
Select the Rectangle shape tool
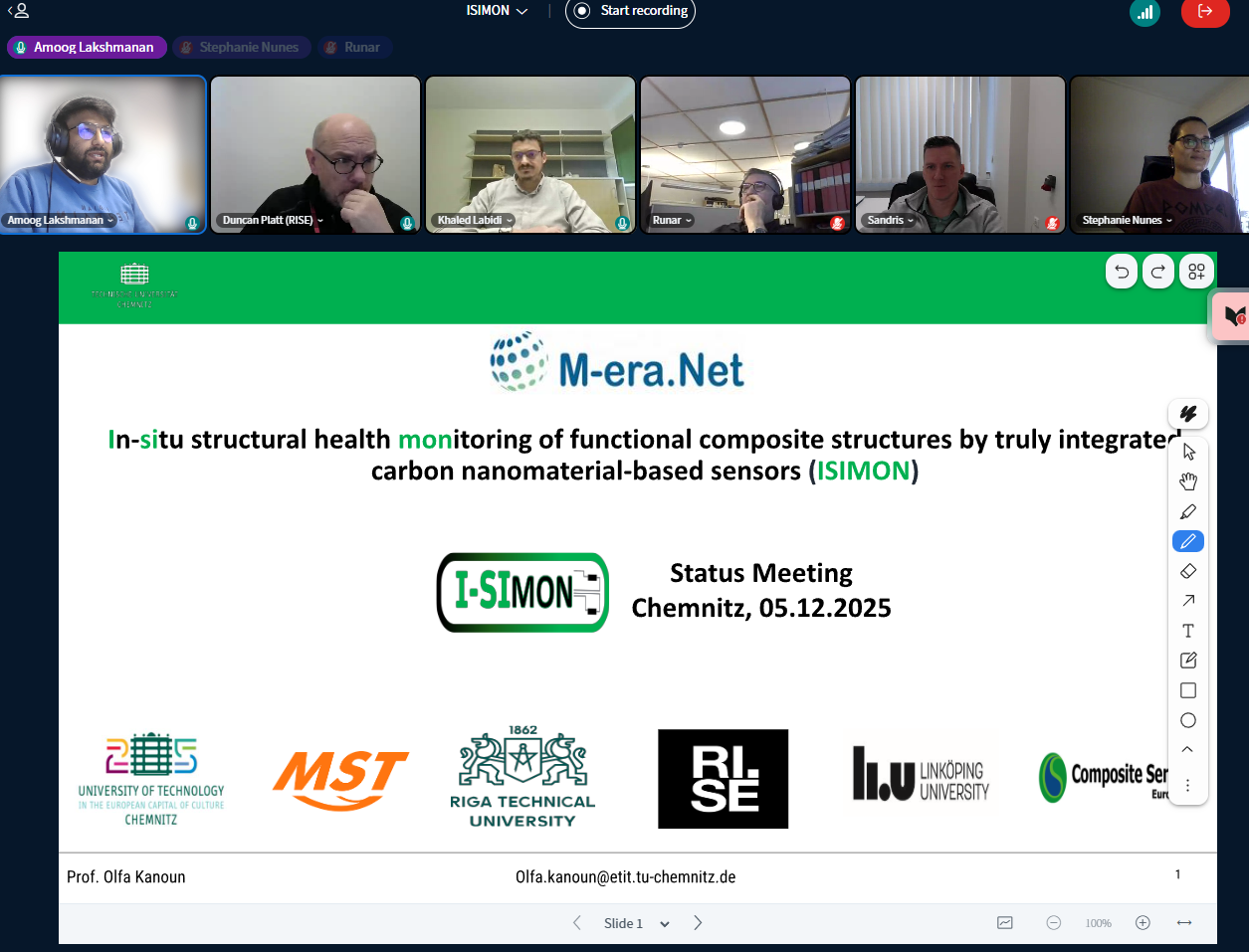pos(1188,690)
